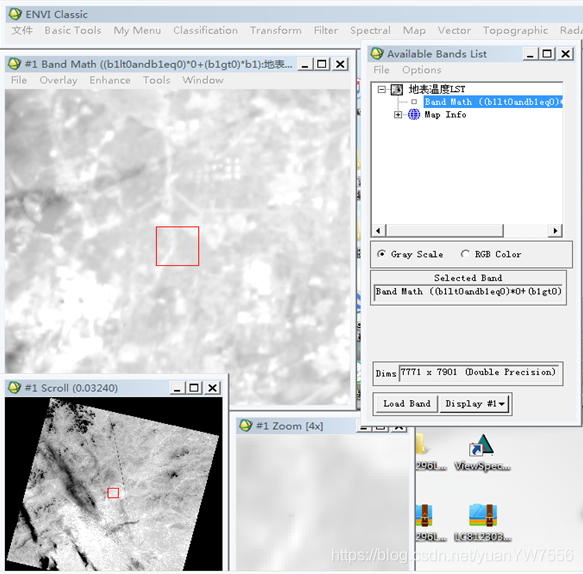Screen dimensions: 583x574
Task: Open Tools menu in display window
Action: click(157, 80)
